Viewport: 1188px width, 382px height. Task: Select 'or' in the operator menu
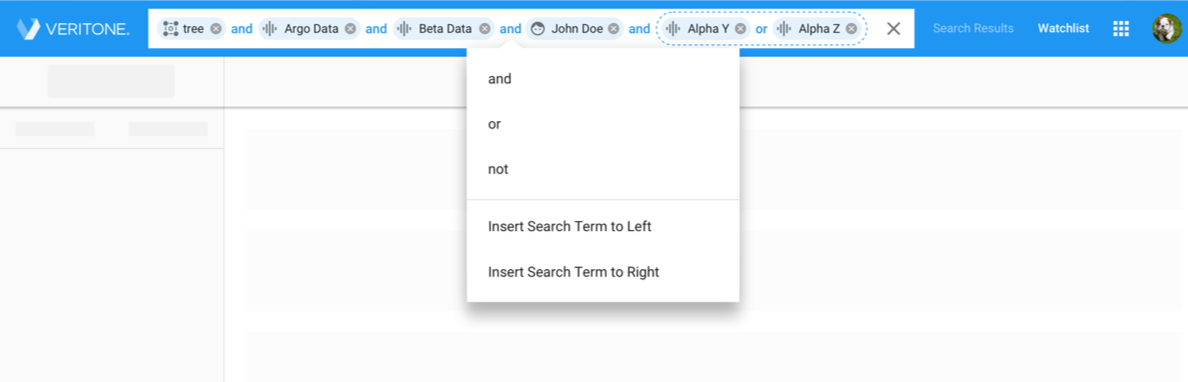pyautogui.click(x=603, y=124)
